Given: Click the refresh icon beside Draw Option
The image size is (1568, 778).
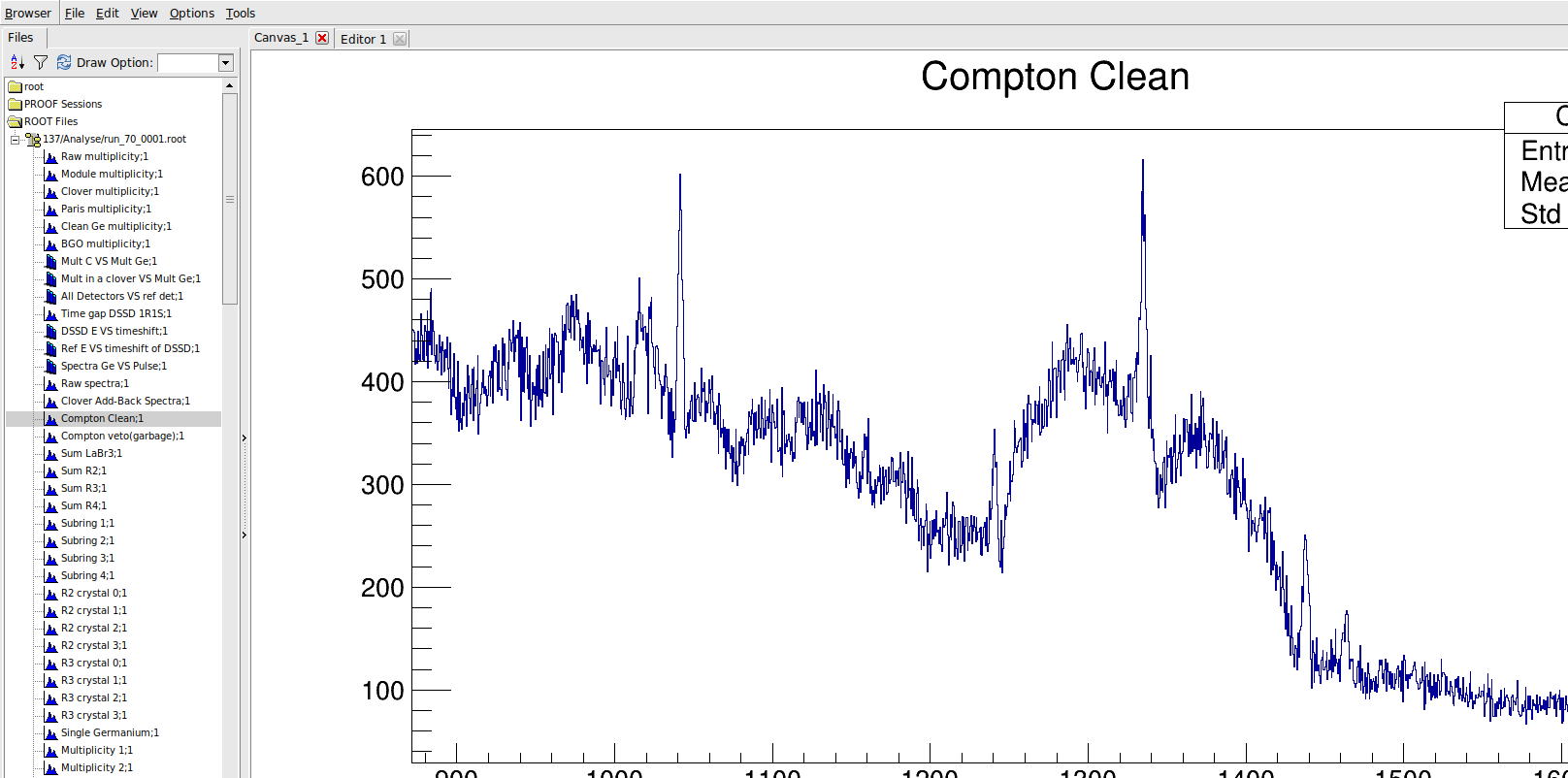Looking at the screenshot, I should 64,63.
